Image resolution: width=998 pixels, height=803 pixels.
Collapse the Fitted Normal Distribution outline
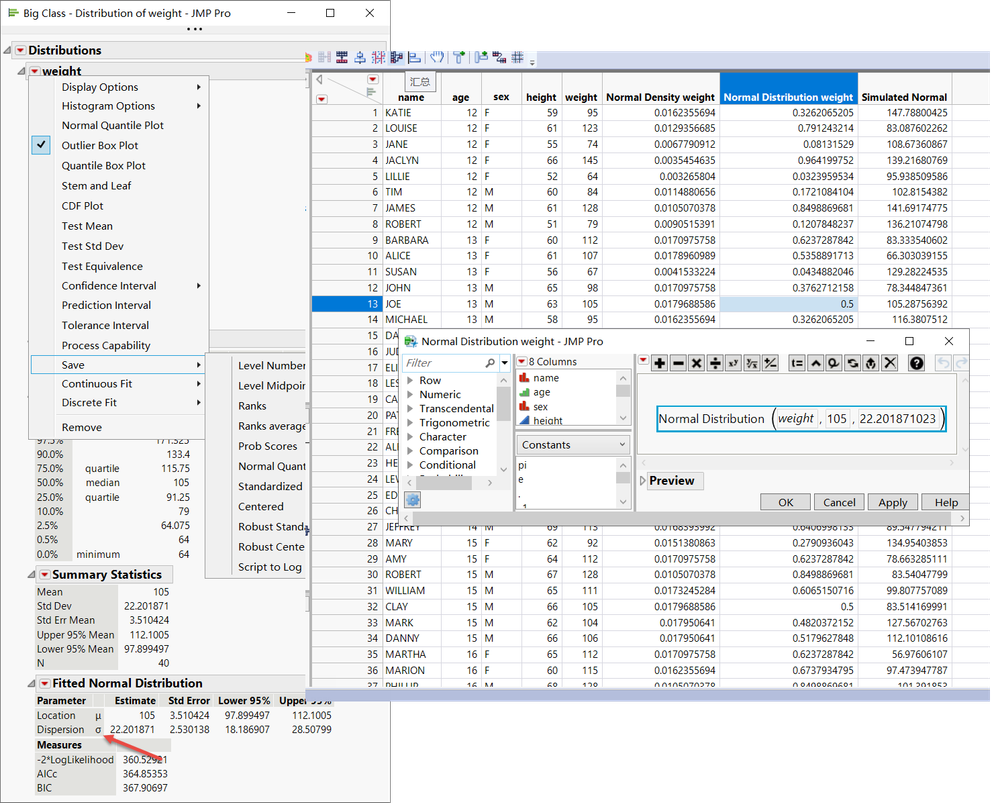pyautogui.click(x=31, y=684)
